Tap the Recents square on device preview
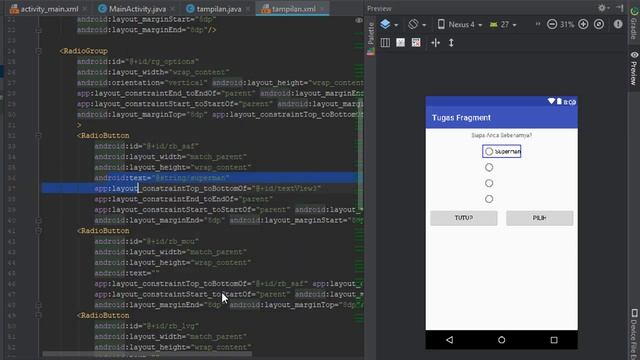Image resolution: width=640 pixels, height=360 pixels. (554, 340)
